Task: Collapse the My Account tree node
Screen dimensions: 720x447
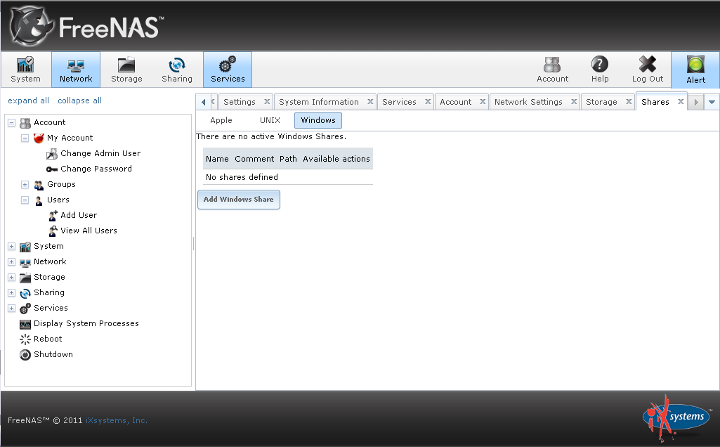Action: tap(25, 138)
